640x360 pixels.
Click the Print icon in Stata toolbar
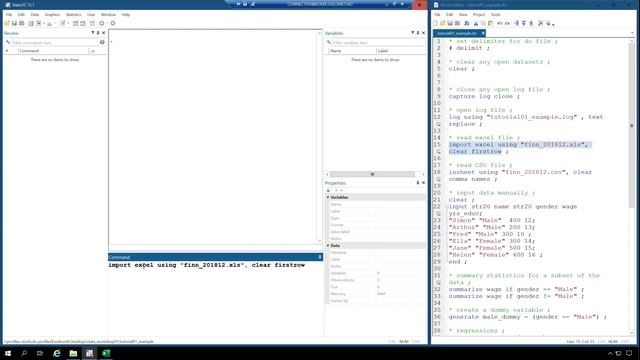(x=22, y=23)
